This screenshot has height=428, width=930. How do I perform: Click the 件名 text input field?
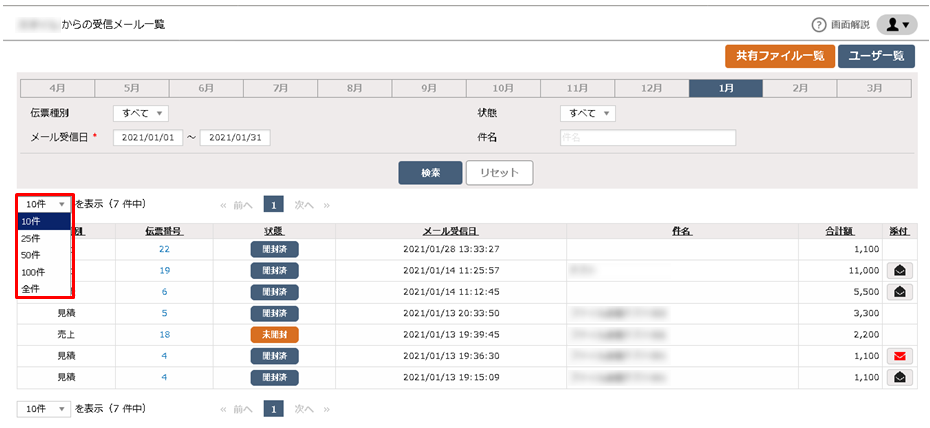(x=647, y=138)
